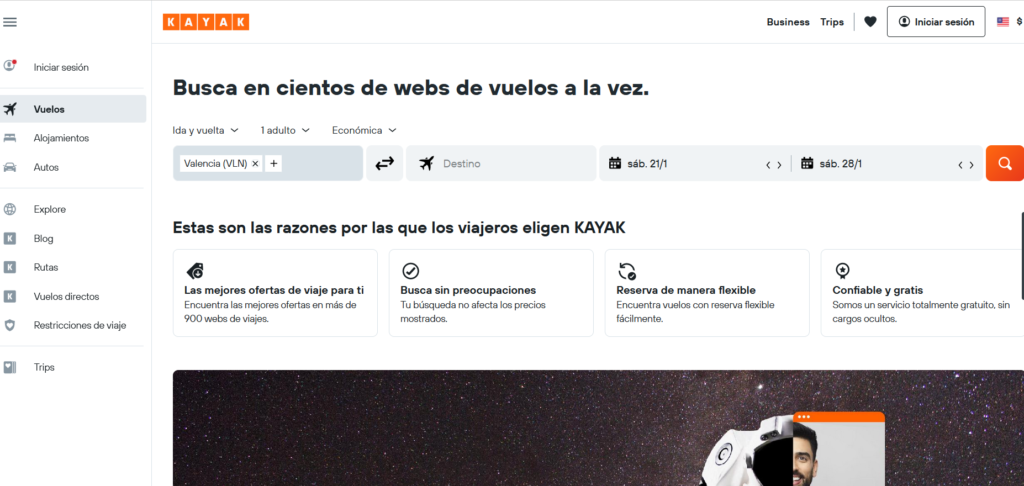
Task: Click the Las mejores ofertas de viaje card
Action: click(275, 293)
